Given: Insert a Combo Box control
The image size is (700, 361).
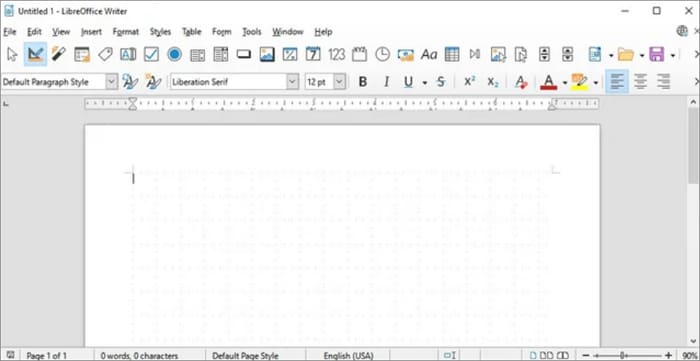Looking at the screenshot, I should tap(221, 54).
